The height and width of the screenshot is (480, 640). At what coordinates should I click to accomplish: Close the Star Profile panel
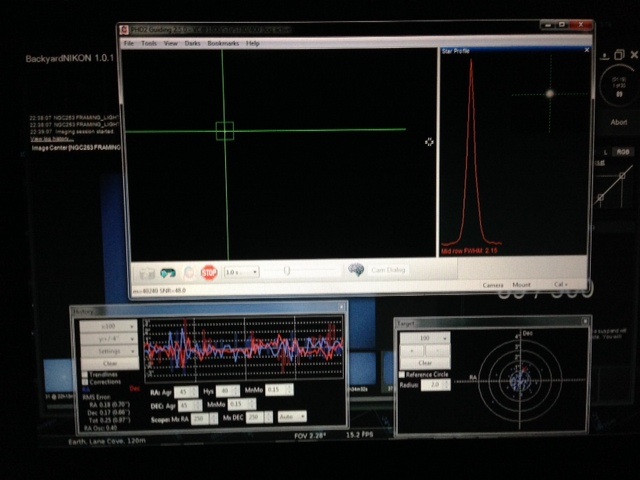click(x=587, y=50)
